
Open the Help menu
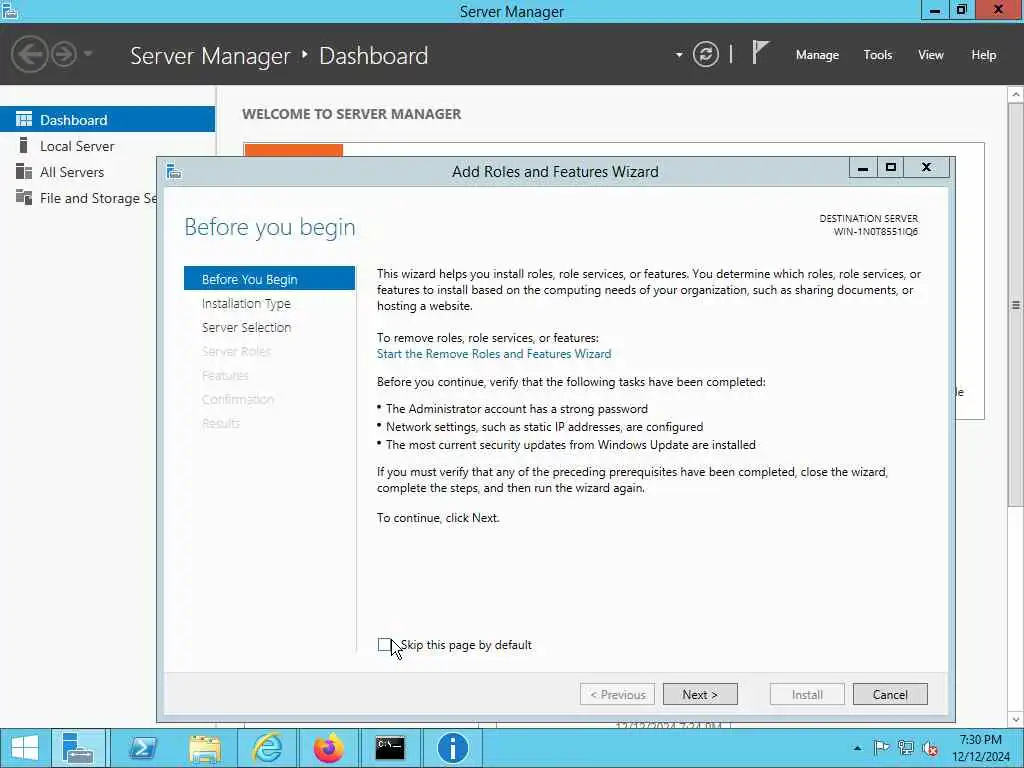pyautogui.click(x=984, y=55)
